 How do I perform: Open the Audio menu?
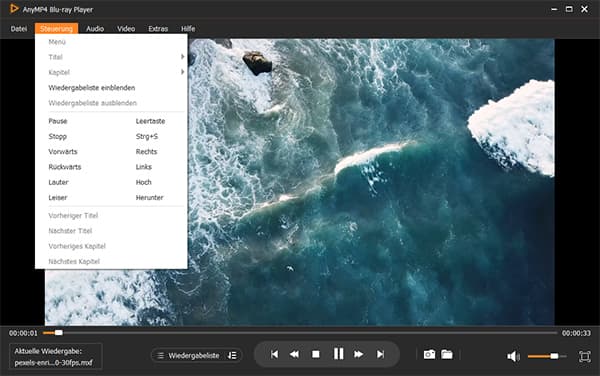95,29
